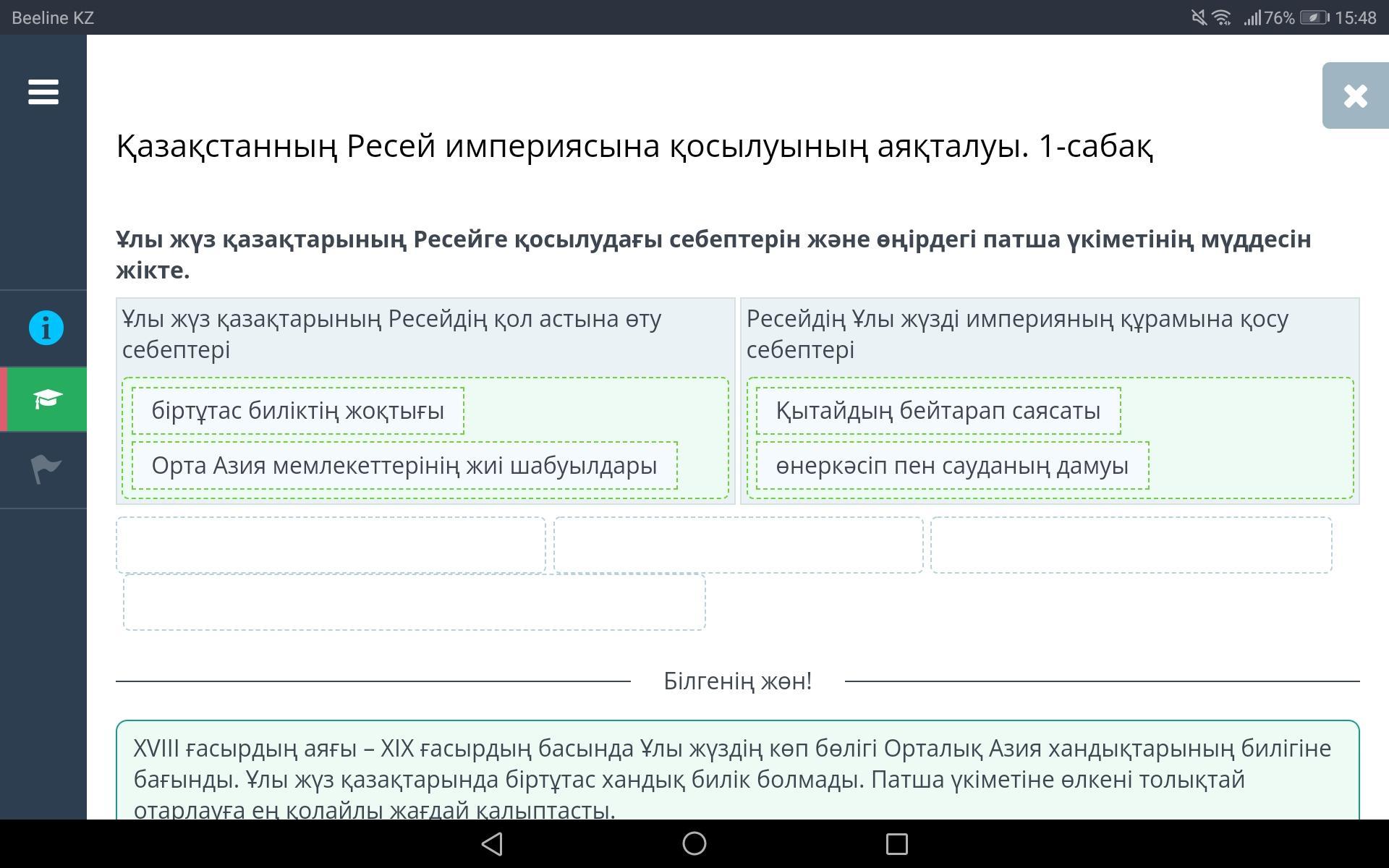Click the Wi-Fi icon in status bar
The height and width of the screenshot is (868, 1389).
click(x=1222, y=17)
